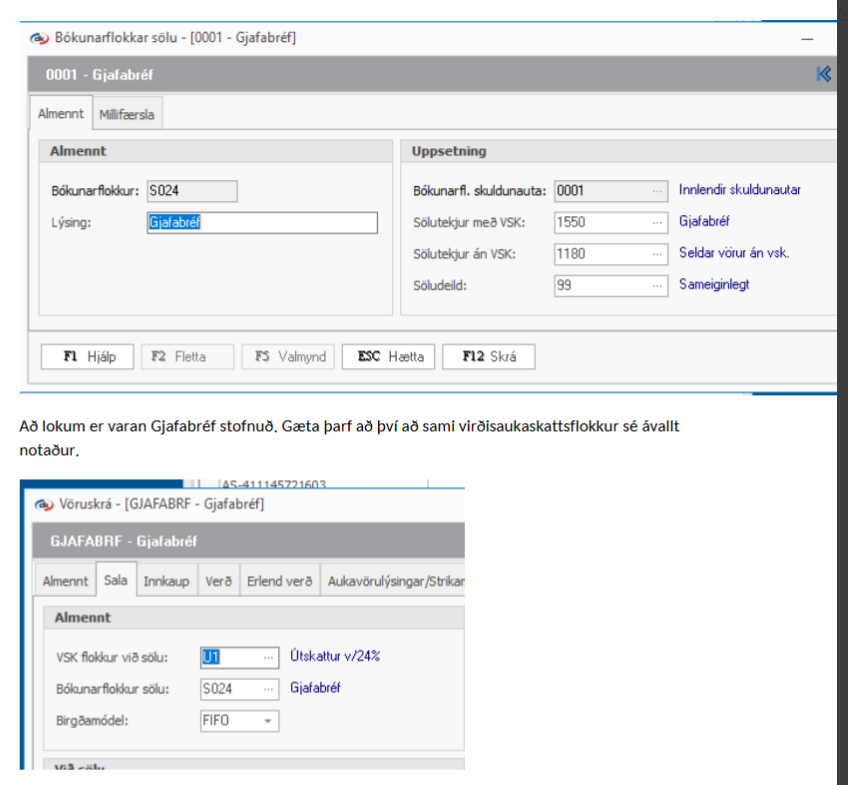
Task: Open lookup for VSK flokkur við sölu
Action: coord(268,657)
